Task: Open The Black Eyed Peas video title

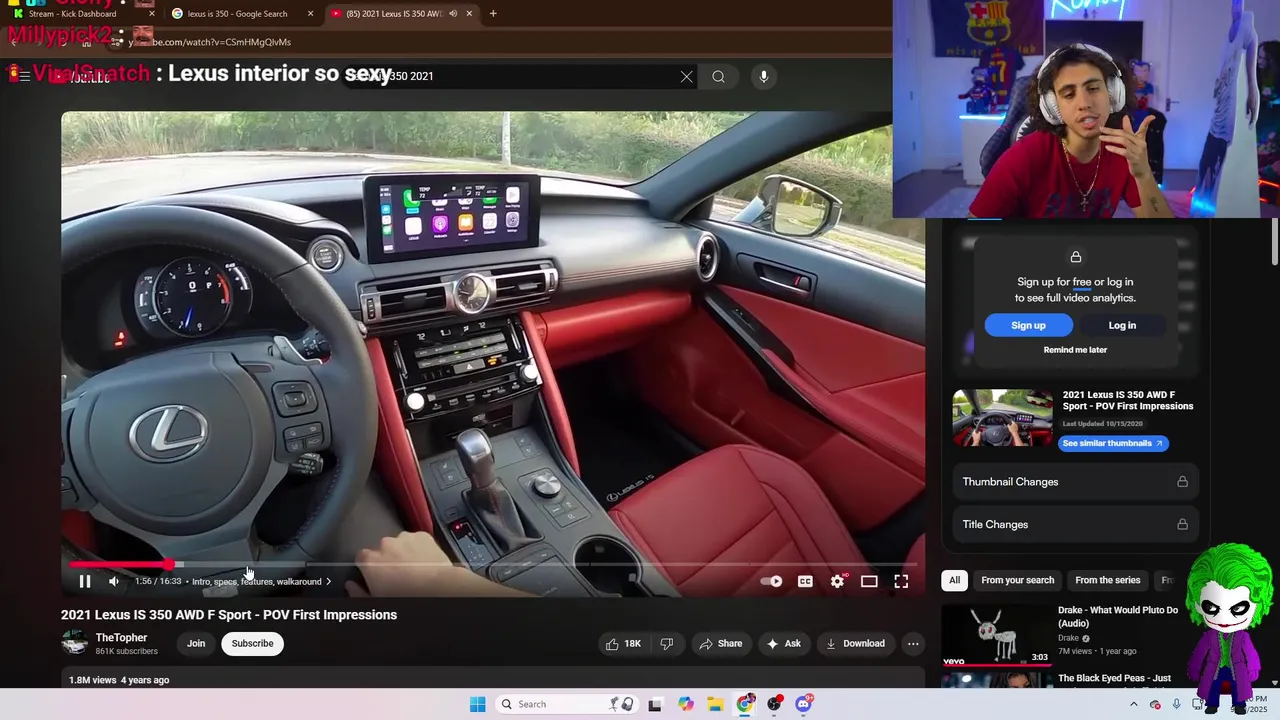Action: [x=1115, y=678]
